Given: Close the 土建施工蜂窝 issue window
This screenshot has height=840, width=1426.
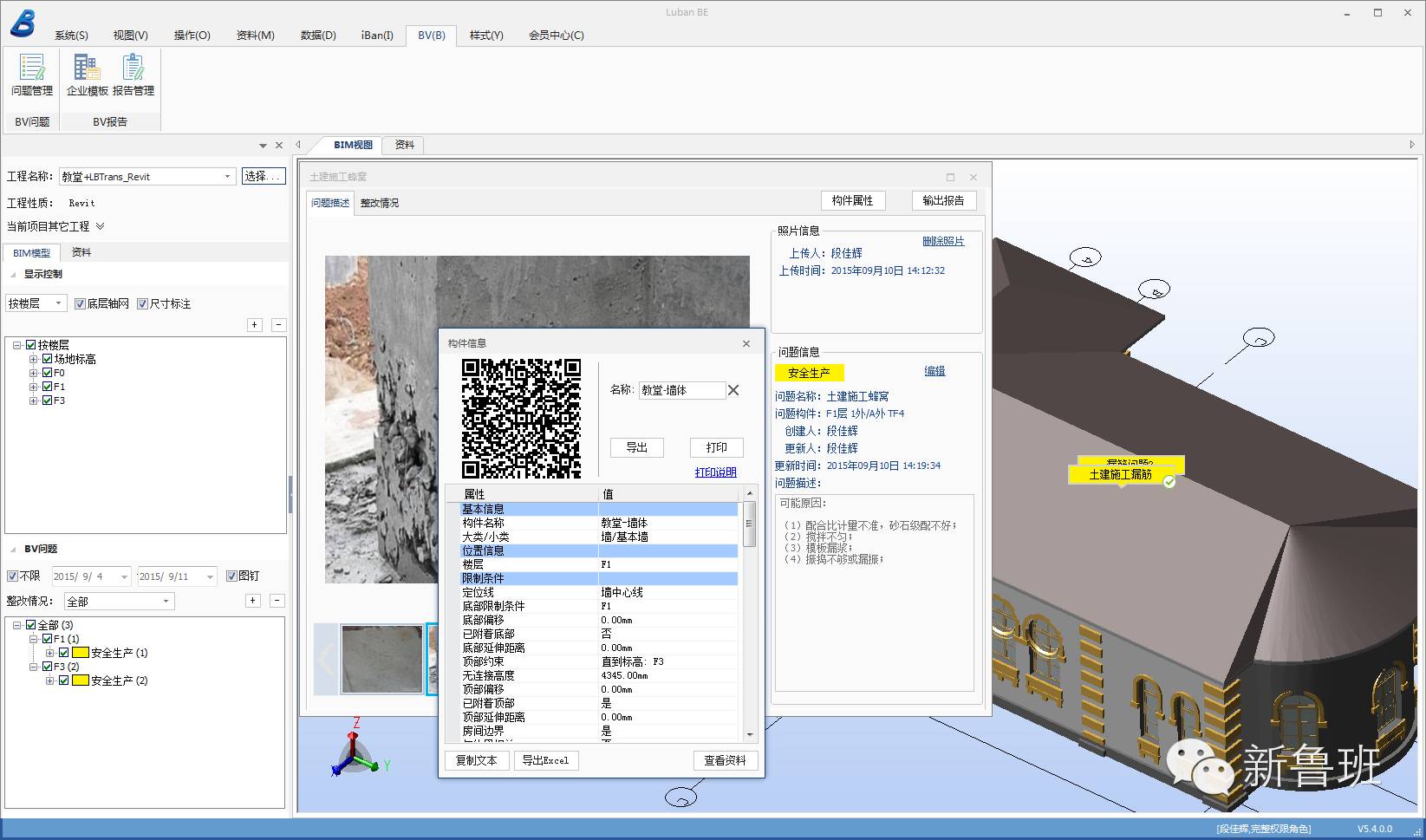Looking at the screenshot, I should point(973,177).
